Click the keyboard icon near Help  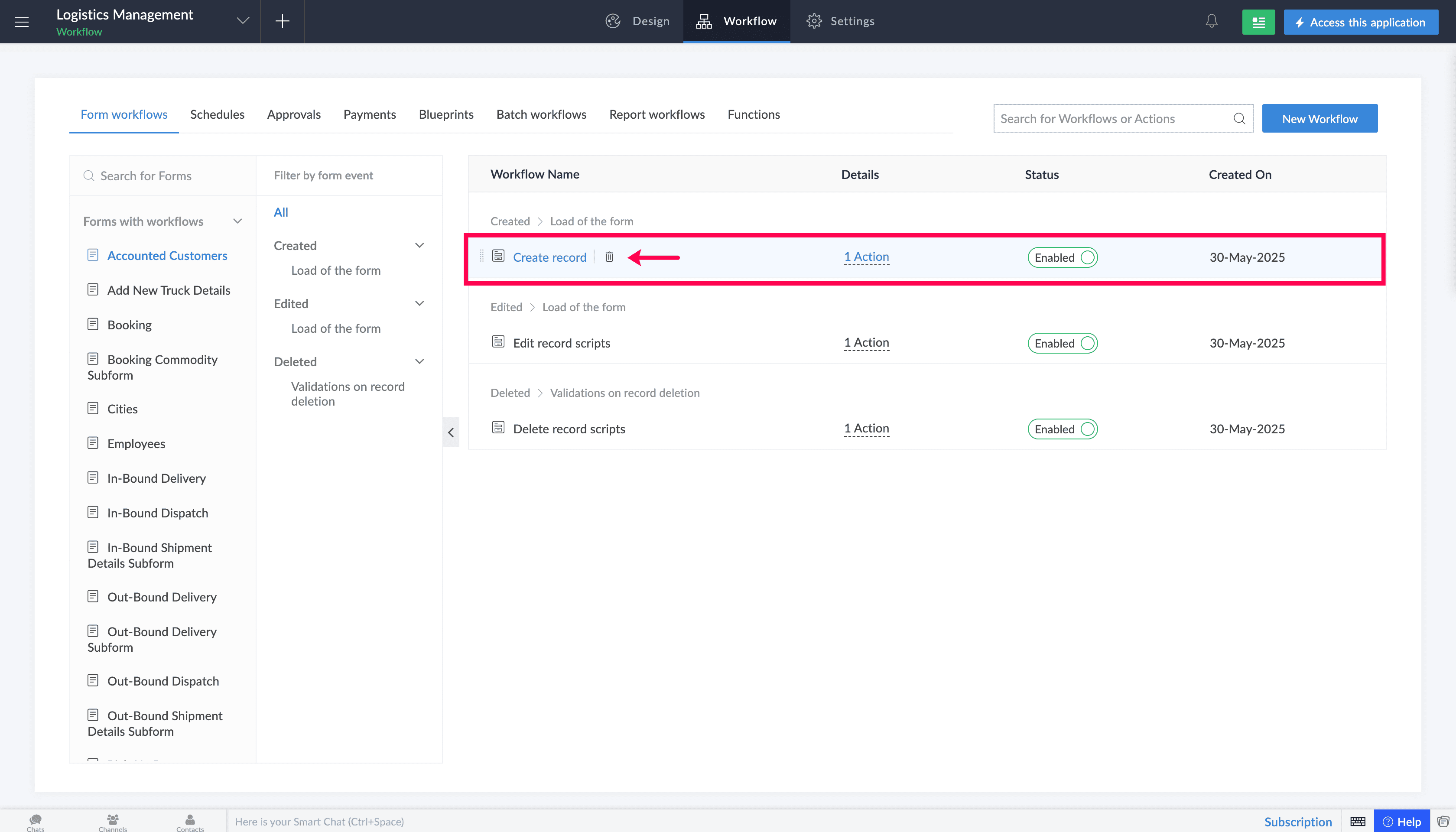coord(1358,822)
